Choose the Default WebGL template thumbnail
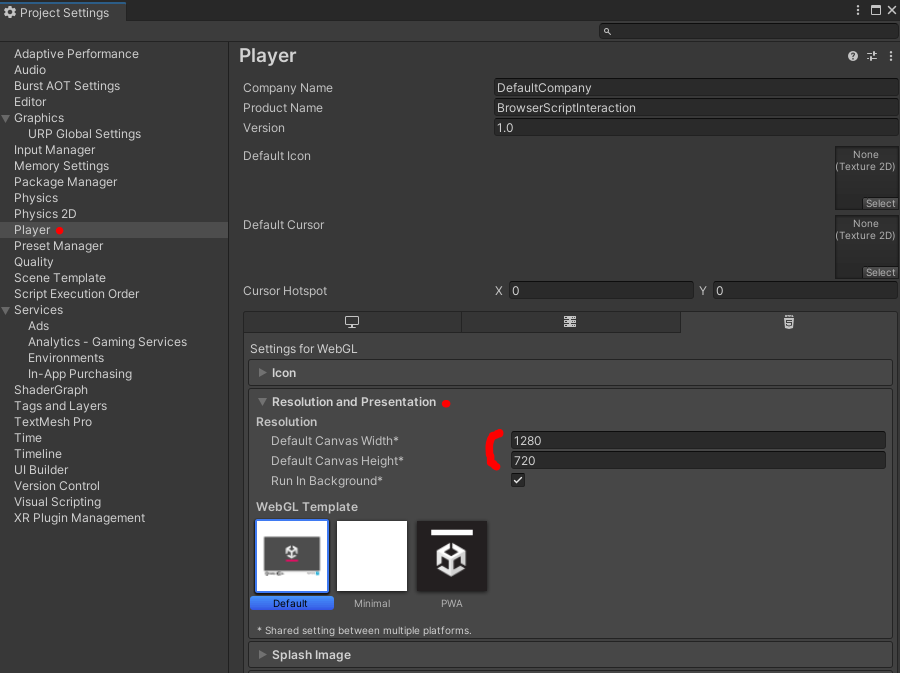 (x=292, y=556)
